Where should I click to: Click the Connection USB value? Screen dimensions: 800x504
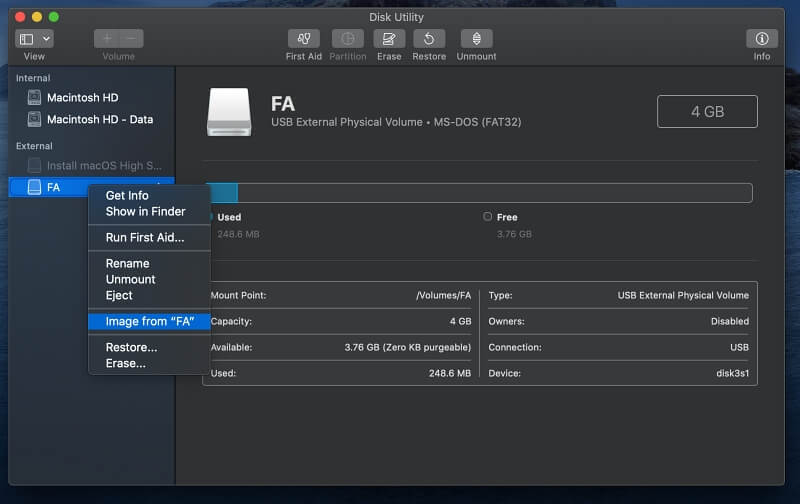point(739,347)
